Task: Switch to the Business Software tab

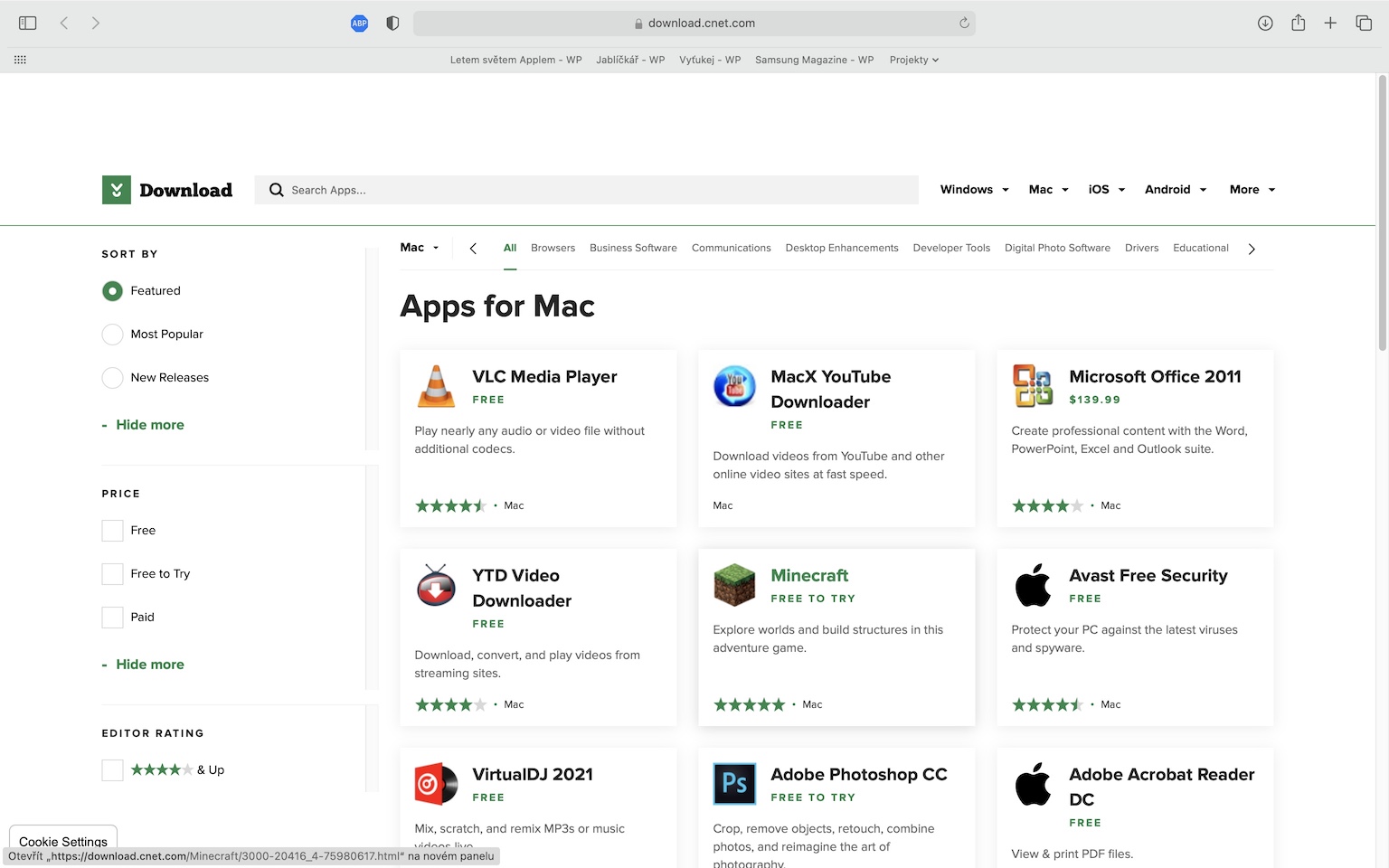Action: 633,248
